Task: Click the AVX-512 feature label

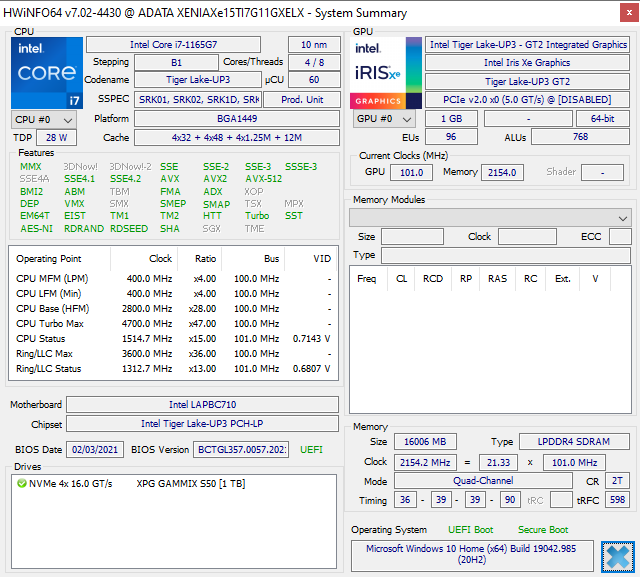Action: tap(264, 179)
